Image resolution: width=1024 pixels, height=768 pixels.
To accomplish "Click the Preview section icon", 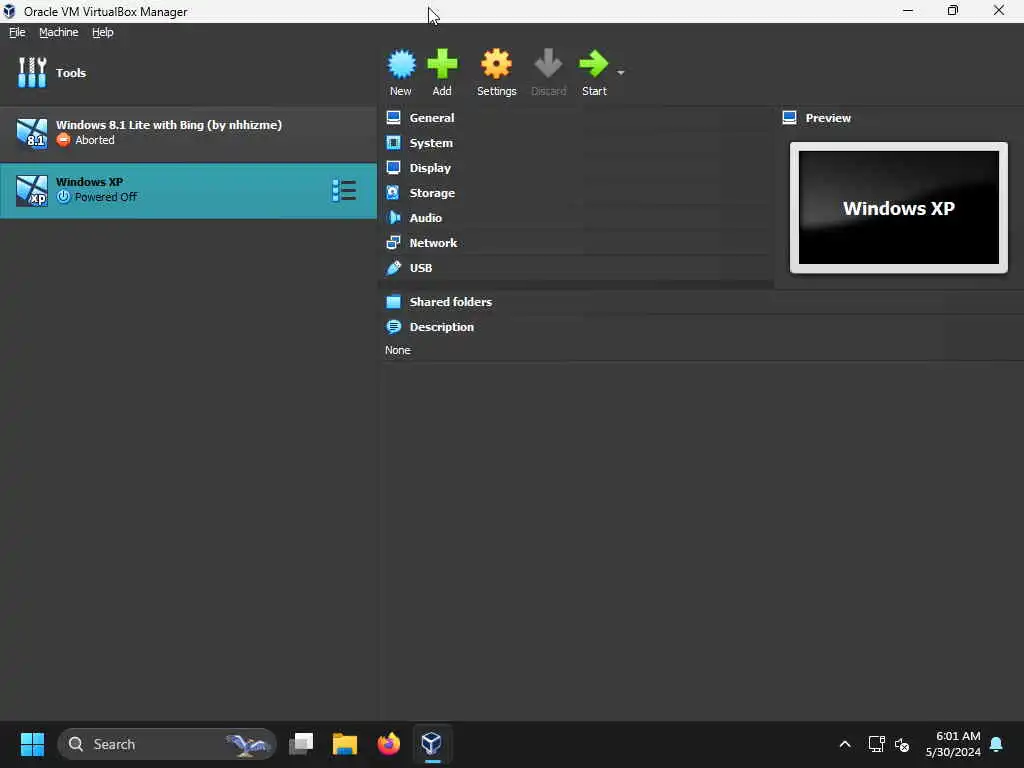I will (789, 118).
